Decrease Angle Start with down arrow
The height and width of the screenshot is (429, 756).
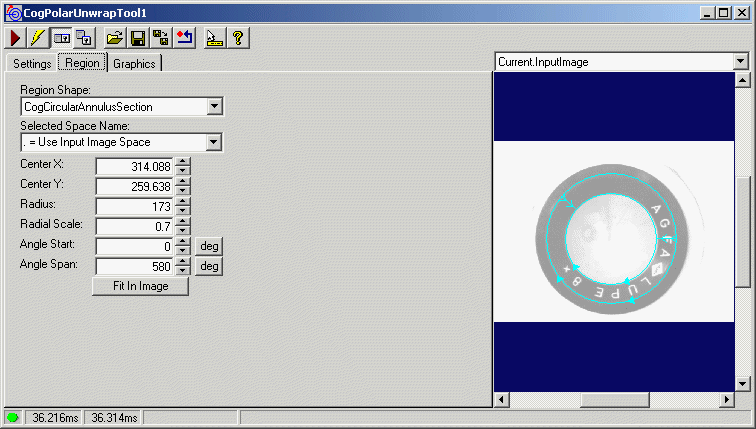pos(183,251)
